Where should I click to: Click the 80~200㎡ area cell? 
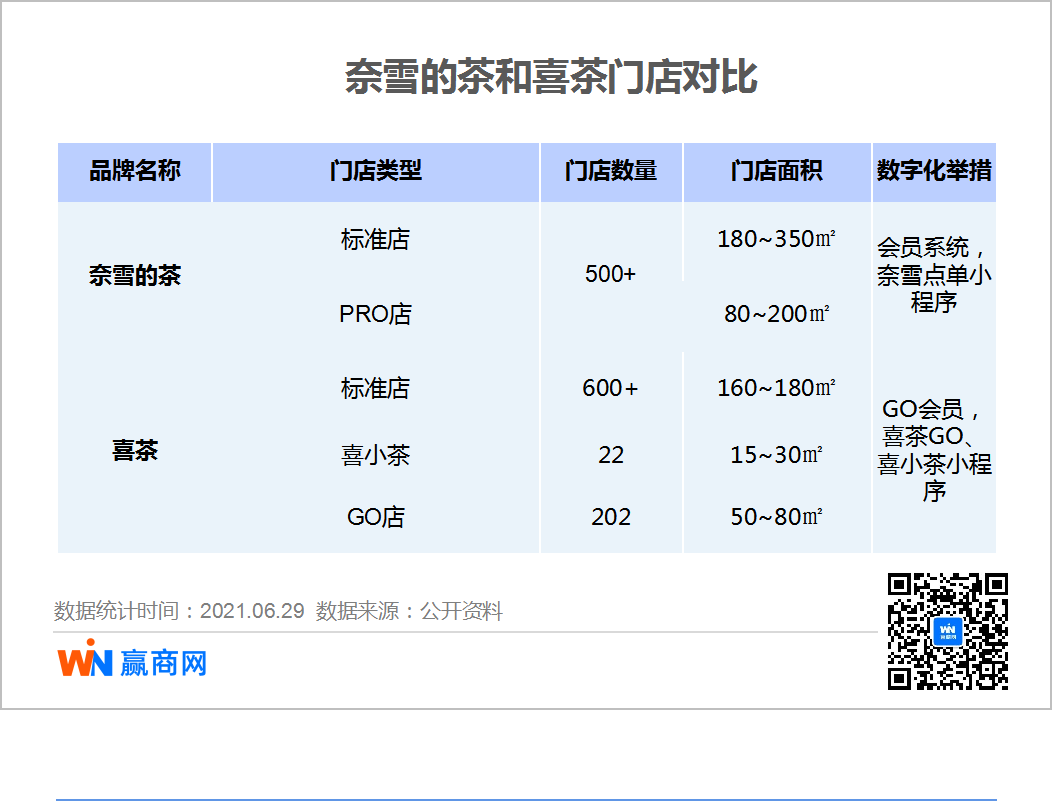tap(777, 314)
